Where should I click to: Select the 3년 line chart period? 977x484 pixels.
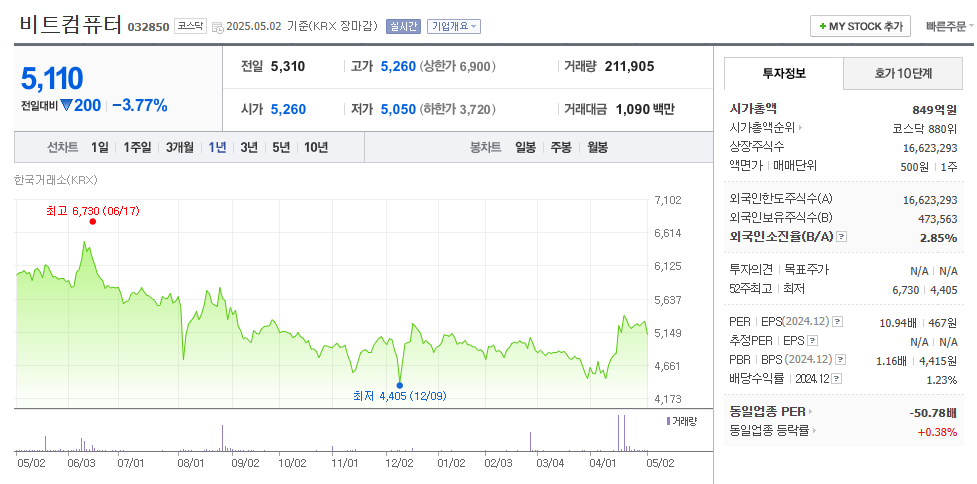click(x=249, y=148)
